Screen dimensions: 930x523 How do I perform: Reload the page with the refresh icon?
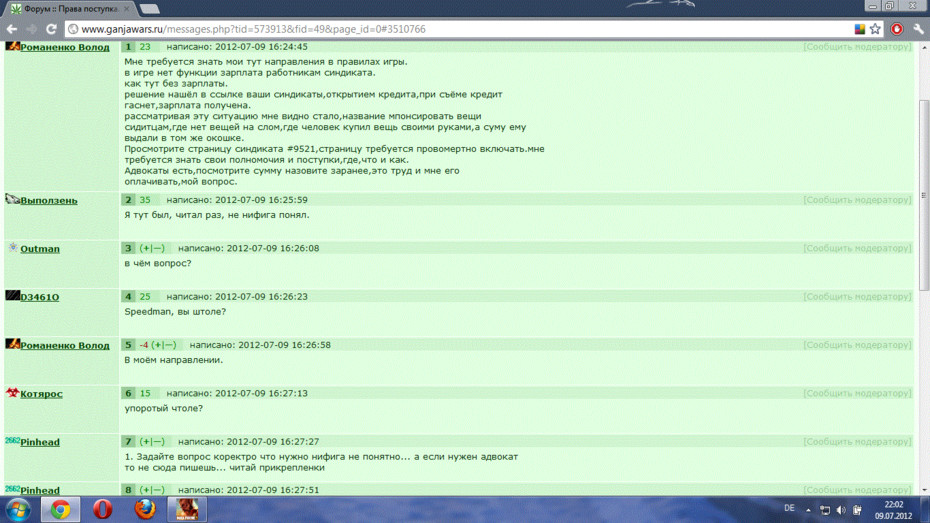click(52, 29)
